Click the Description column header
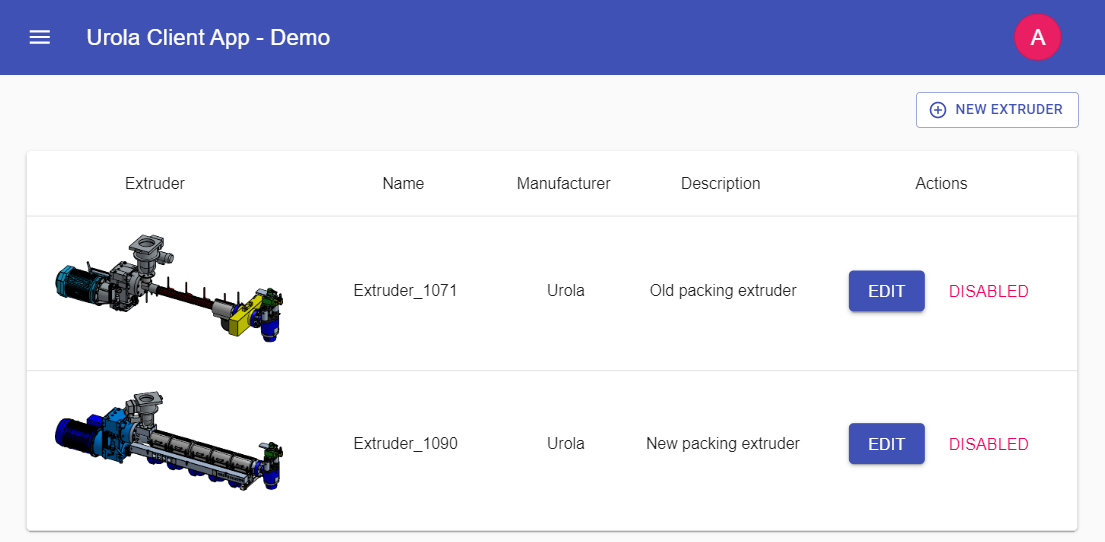Viewport: 1105px width, 542px height. pyautogui.click(x=720, y=184)
